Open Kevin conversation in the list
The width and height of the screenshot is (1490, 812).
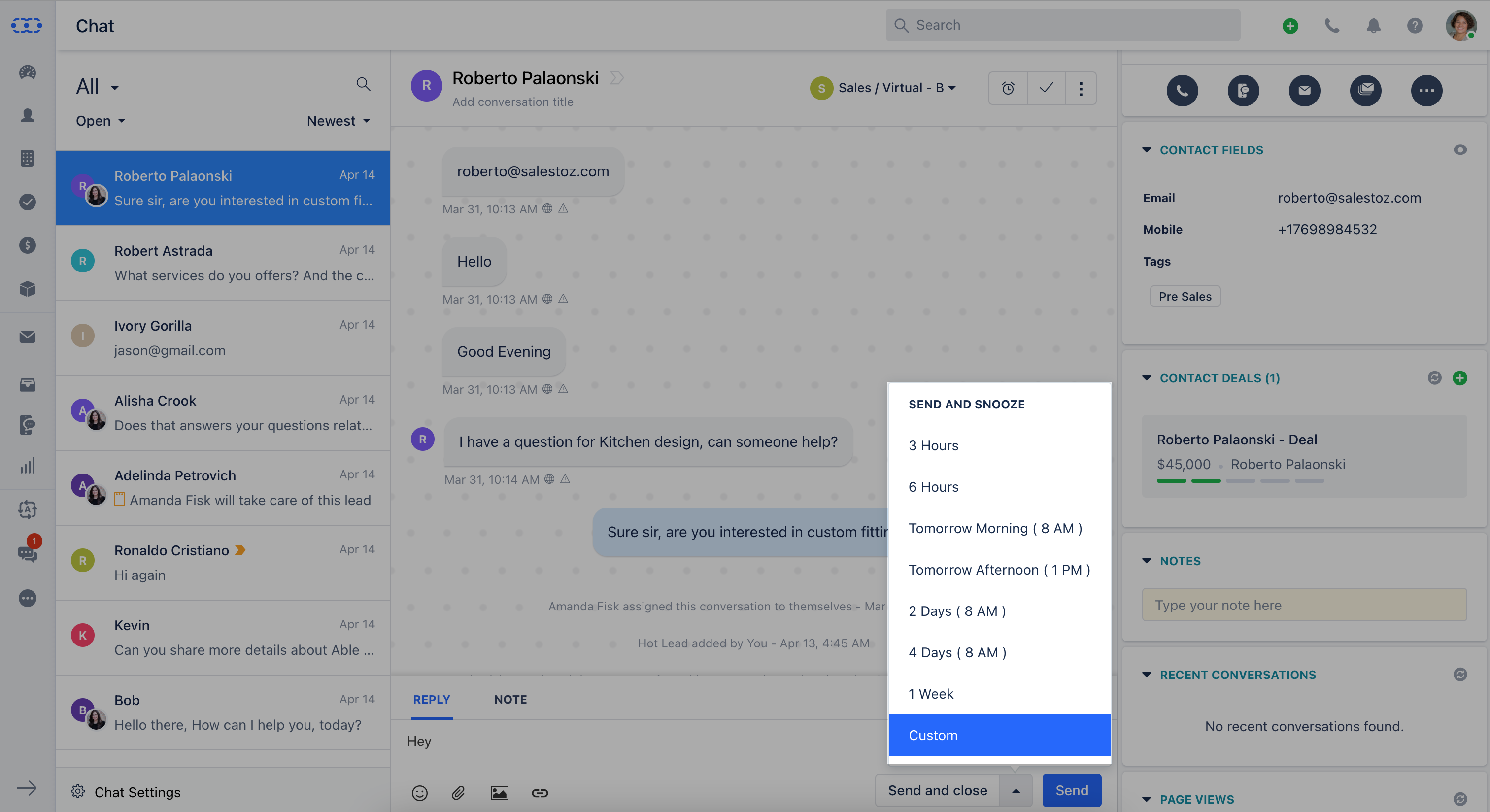coord(223,638)
